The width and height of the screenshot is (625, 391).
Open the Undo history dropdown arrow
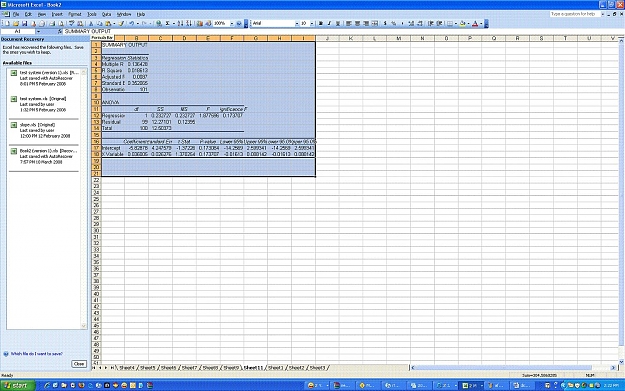pyautogui.click(x=138, y=24)
